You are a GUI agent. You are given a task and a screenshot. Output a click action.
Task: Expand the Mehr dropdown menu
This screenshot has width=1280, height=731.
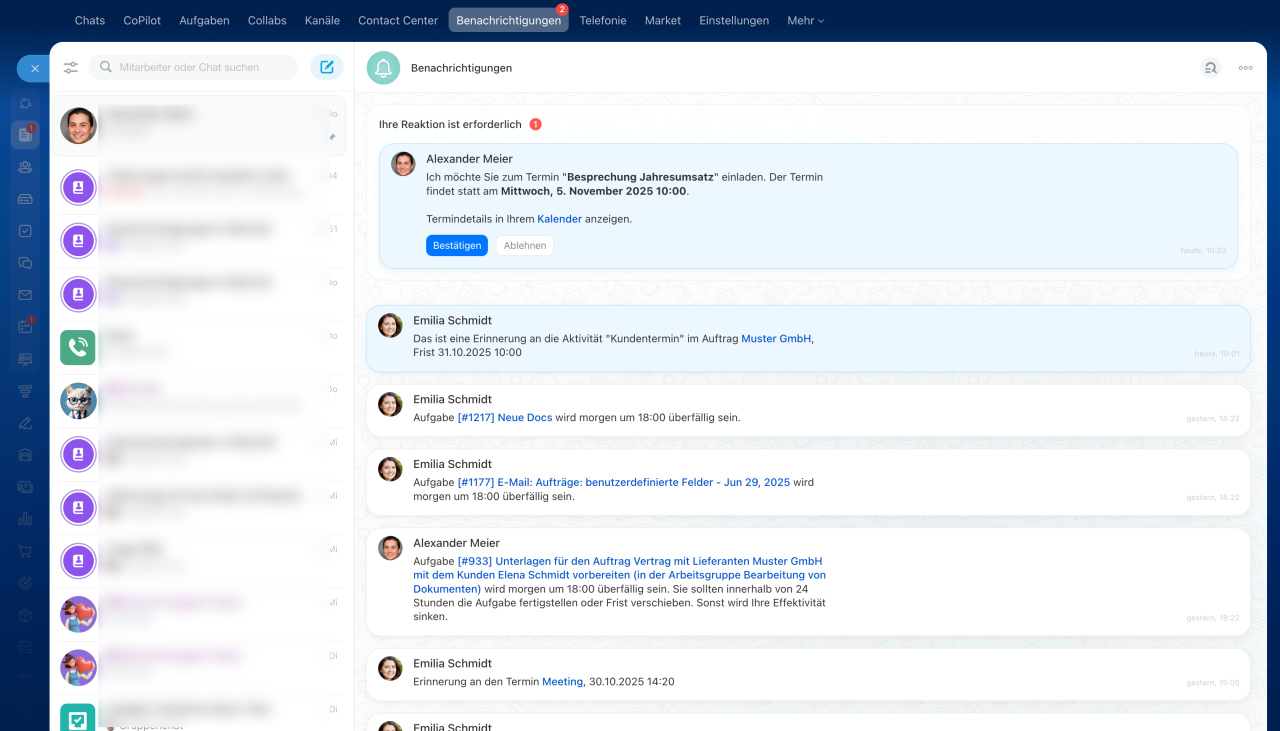(x=805, y=20)
